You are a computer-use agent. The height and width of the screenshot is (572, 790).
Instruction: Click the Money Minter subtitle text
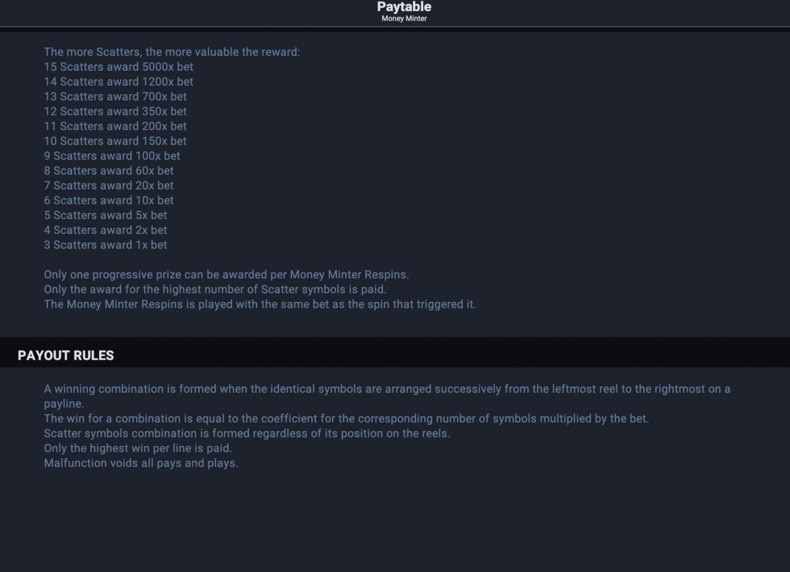[x=404, y=19]
